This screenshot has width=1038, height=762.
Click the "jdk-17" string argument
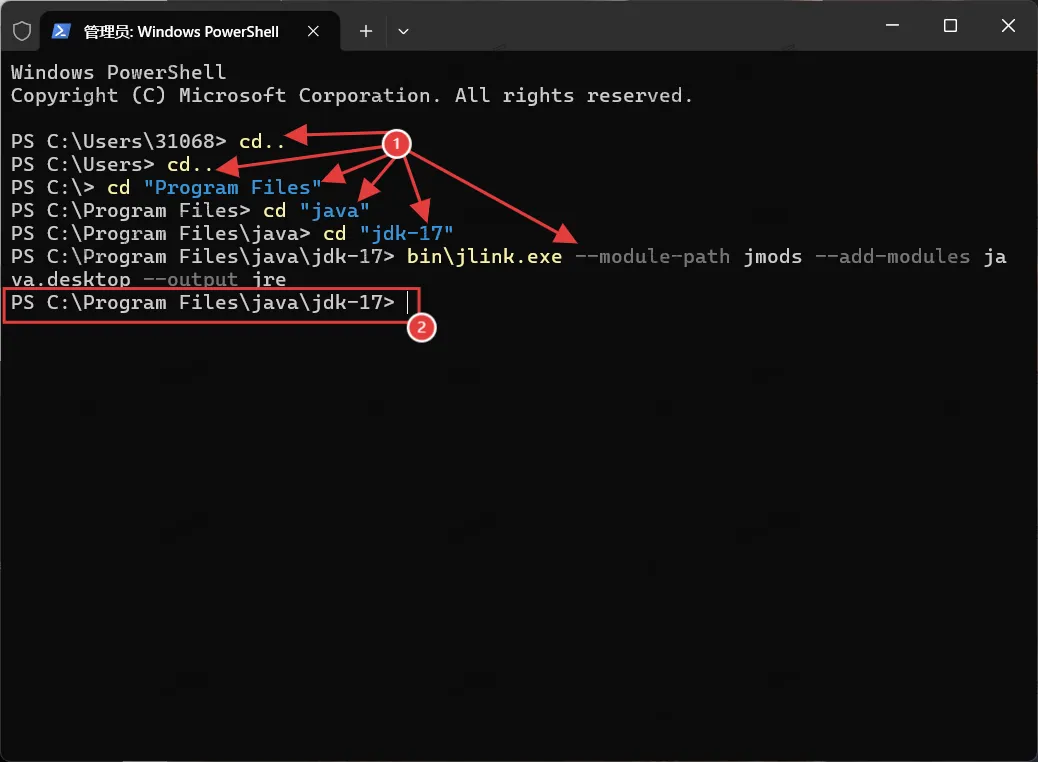(406, 233)
